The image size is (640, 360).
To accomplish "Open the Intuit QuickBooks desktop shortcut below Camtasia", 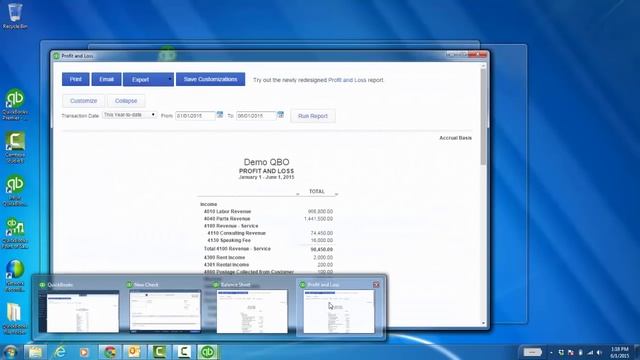I will (15, 191).
